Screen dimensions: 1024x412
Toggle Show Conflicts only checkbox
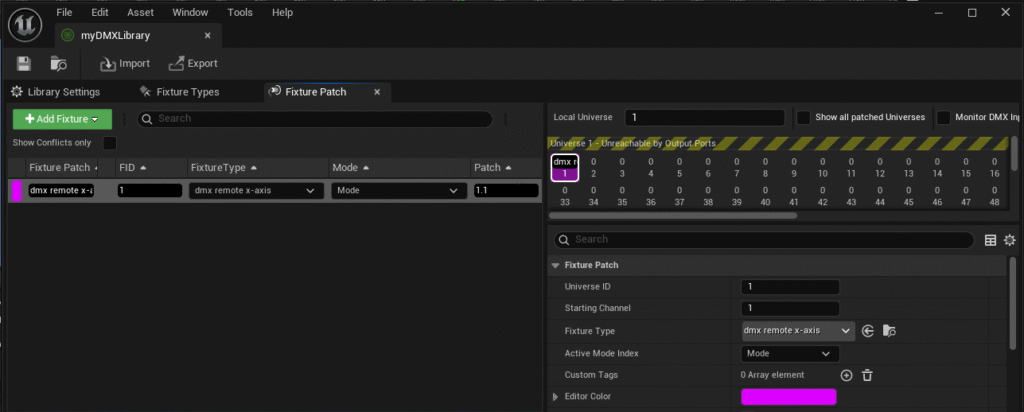coord(110,143)
